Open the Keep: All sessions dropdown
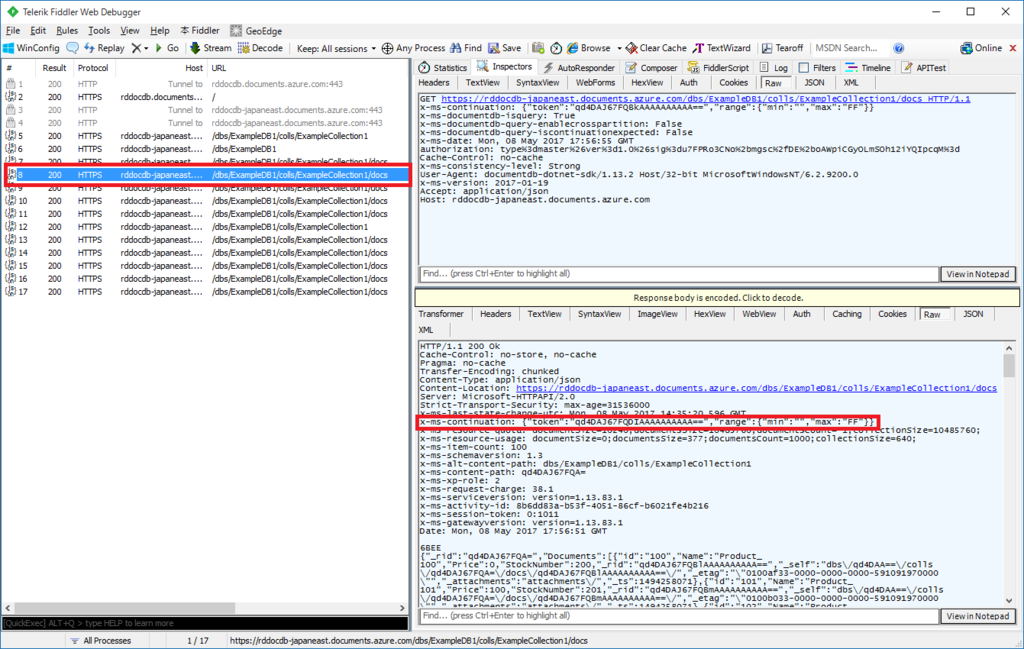Image resolution: width=1024 pixels, height=649 pixels. pos(336,48)
